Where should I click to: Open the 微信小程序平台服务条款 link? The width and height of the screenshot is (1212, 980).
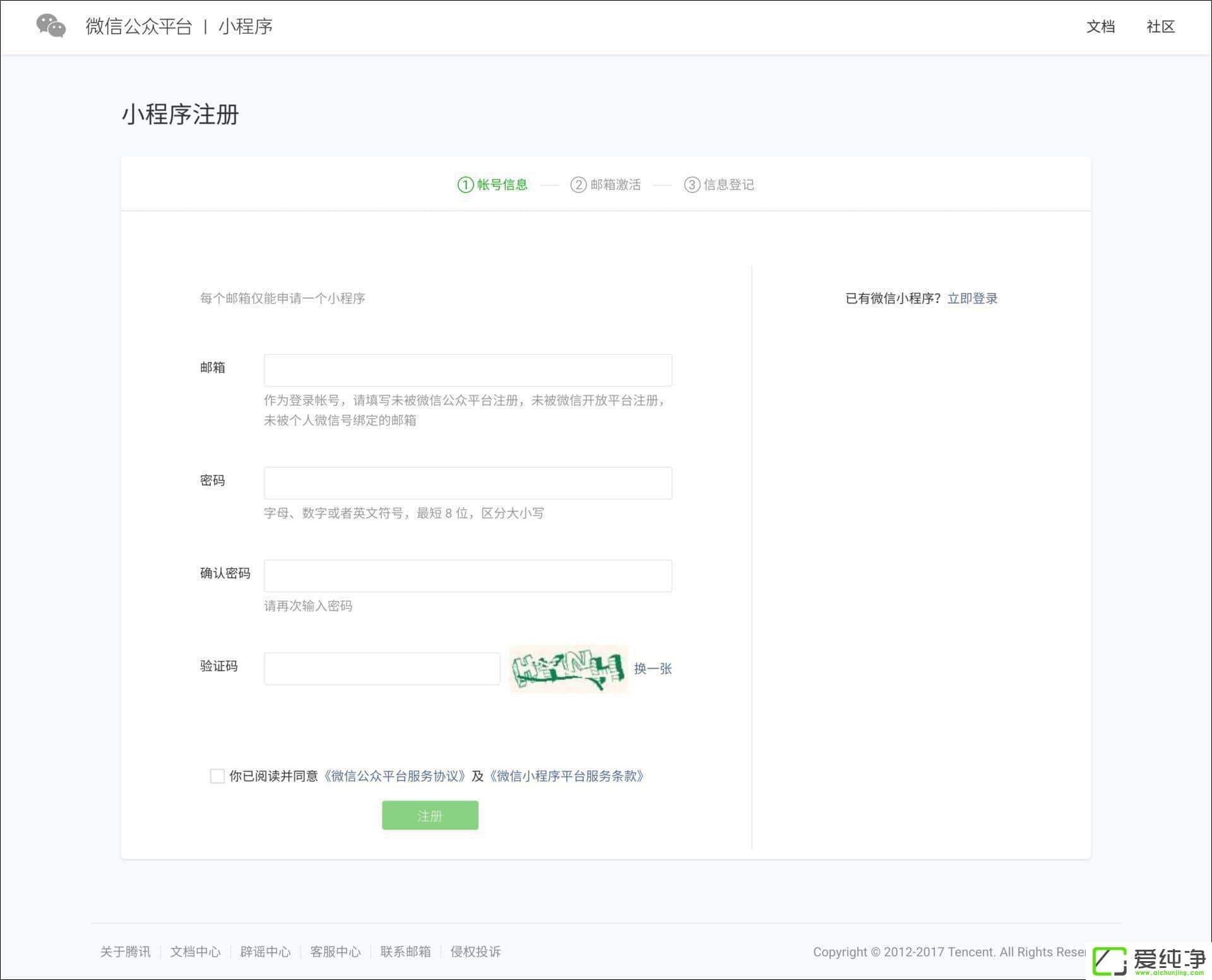coord(567,776)
